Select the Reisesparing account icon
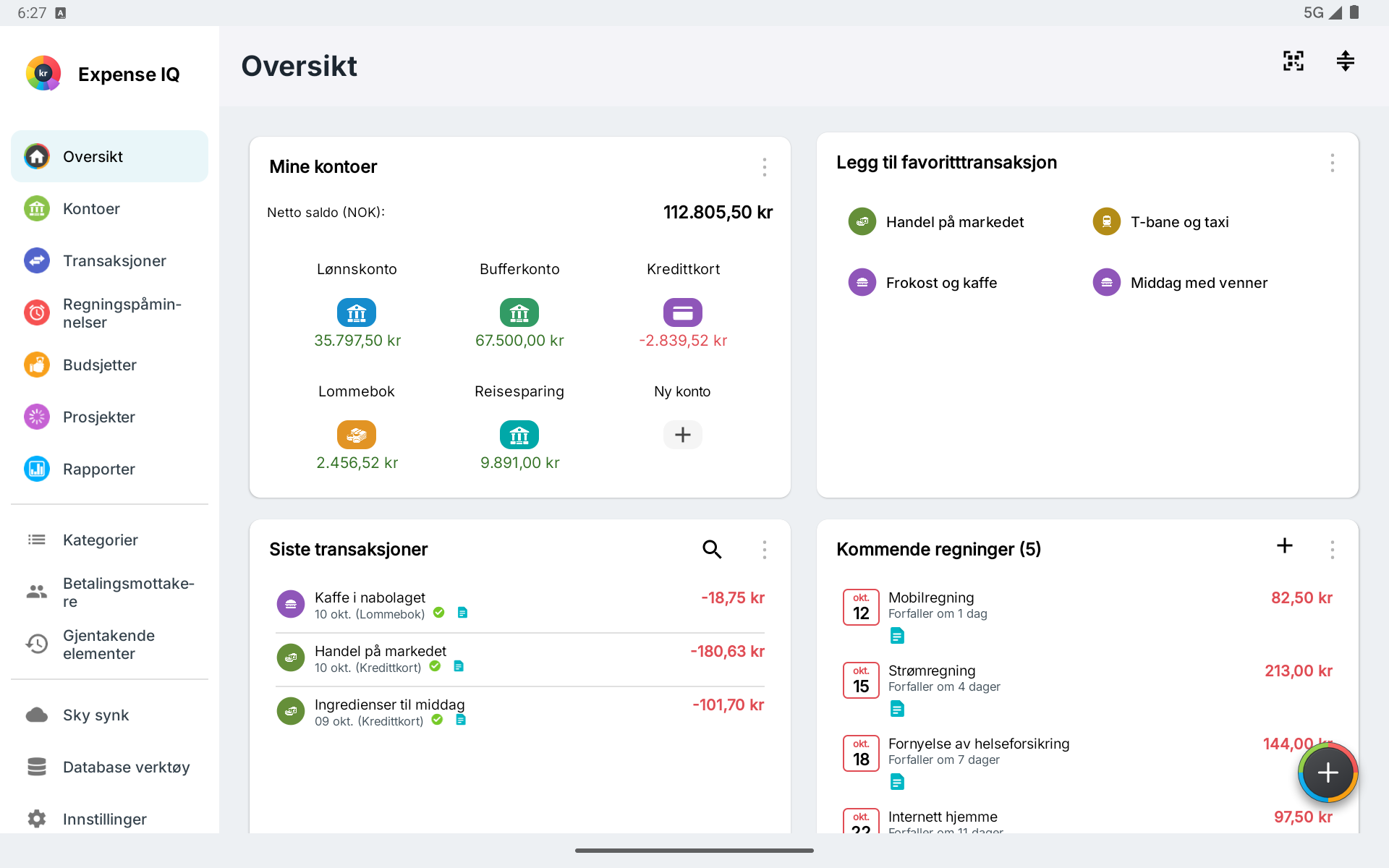Viewport: 1389px width, 868px height. (x=519, y=435)
